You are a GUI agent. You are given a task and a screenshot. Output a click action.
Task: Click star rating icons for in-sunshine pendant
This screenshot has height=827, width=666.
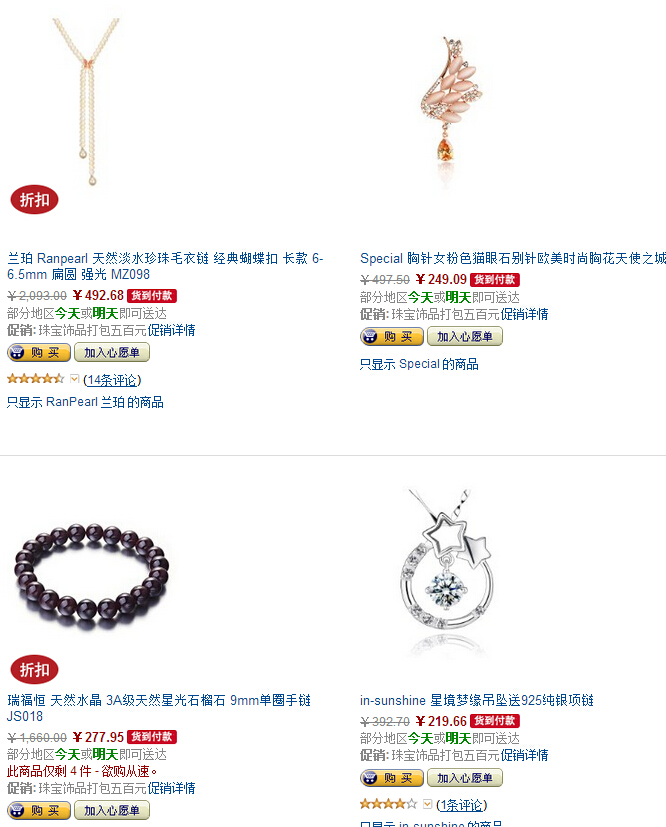tap(388, 804)
